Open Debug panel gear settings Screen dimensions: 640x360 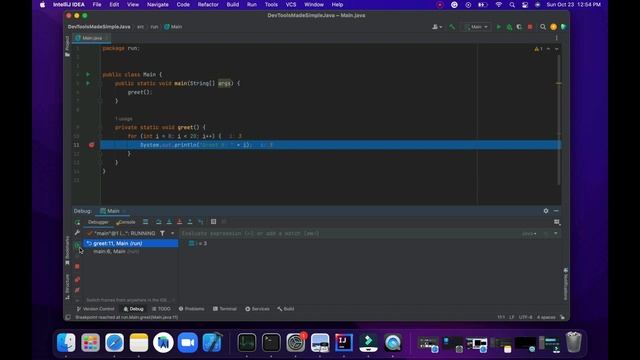546,211
